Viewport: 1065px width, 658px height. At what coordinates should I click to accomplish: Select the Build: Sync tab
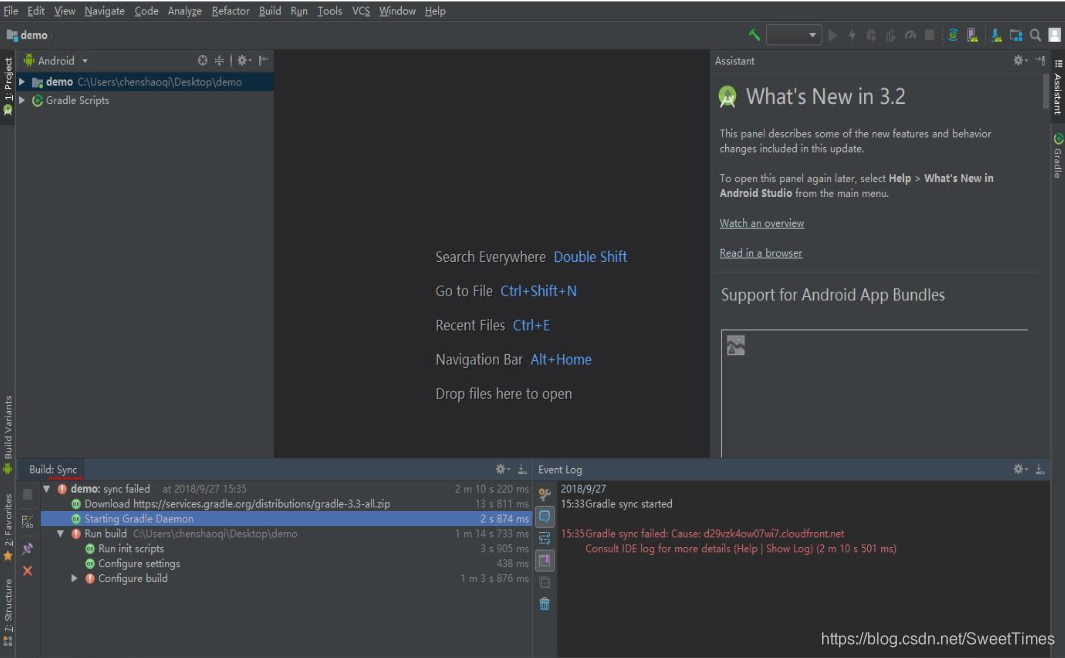pyautogui.click(x=53, y=469)
